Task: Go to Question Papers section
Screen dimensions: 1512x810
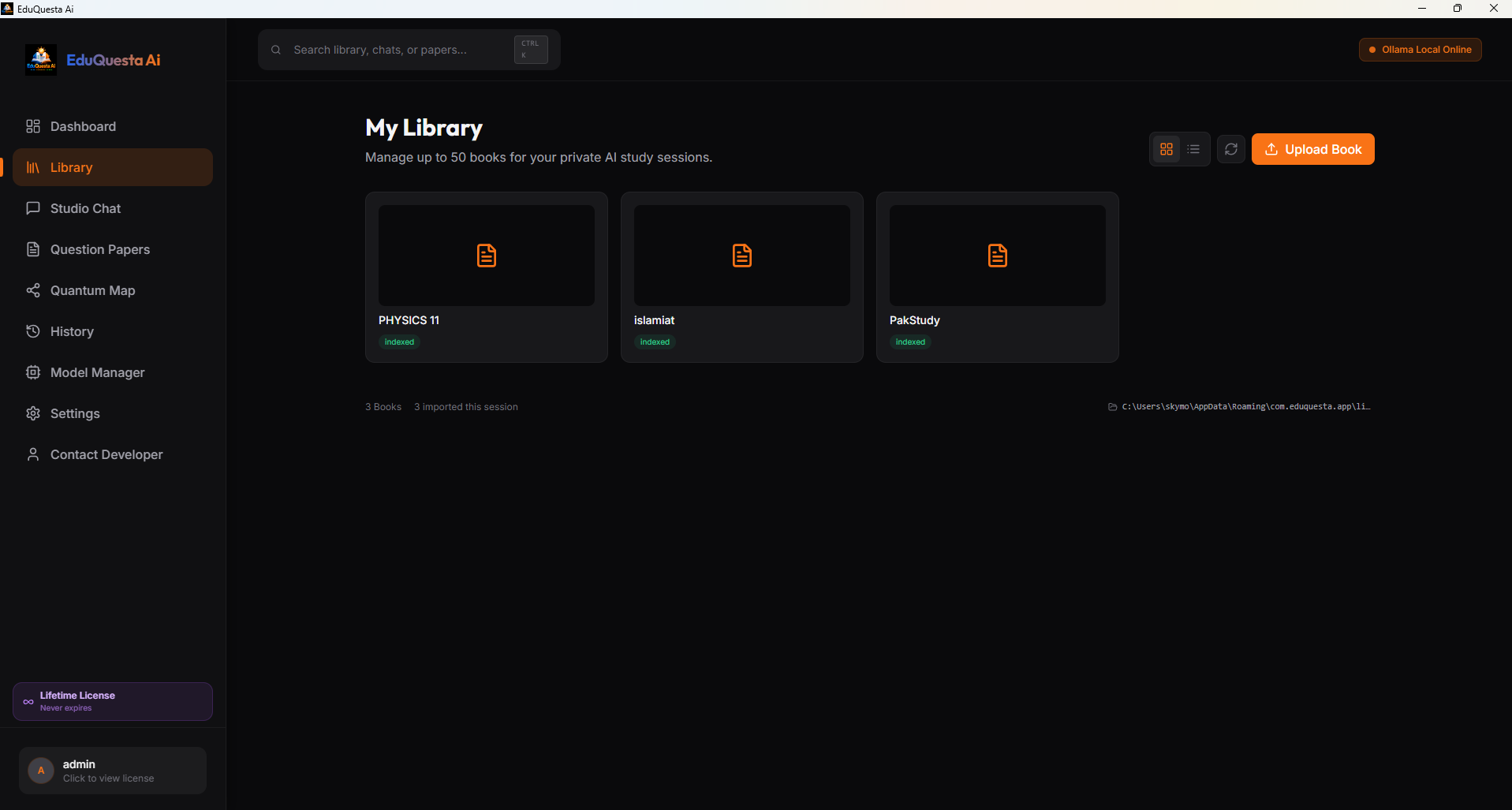Action: point(99,249)
